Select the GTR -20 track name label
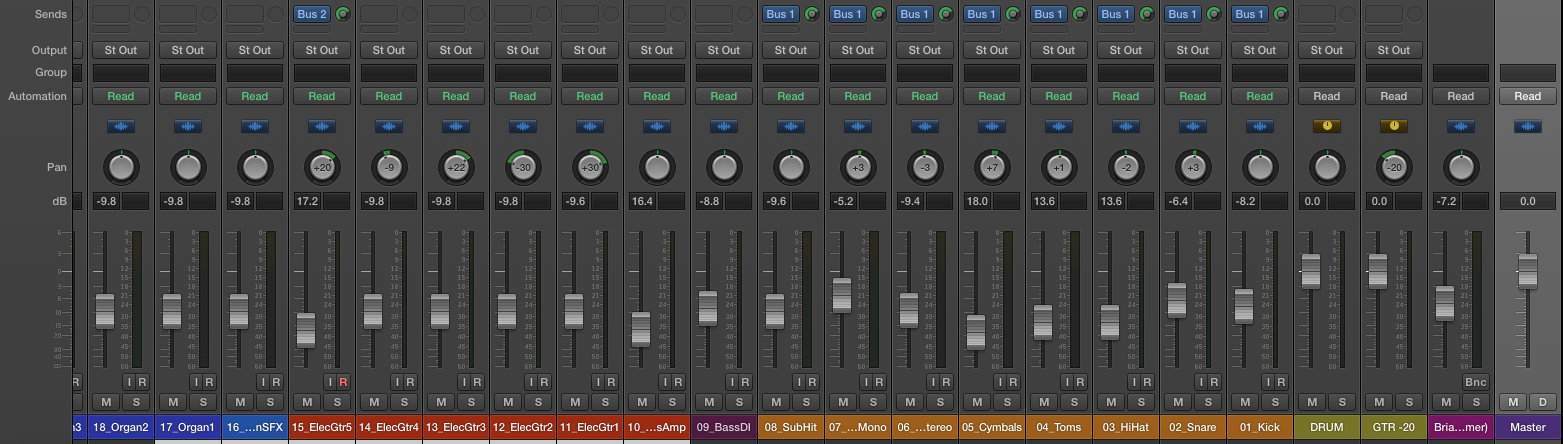 tap(1394, 427)
